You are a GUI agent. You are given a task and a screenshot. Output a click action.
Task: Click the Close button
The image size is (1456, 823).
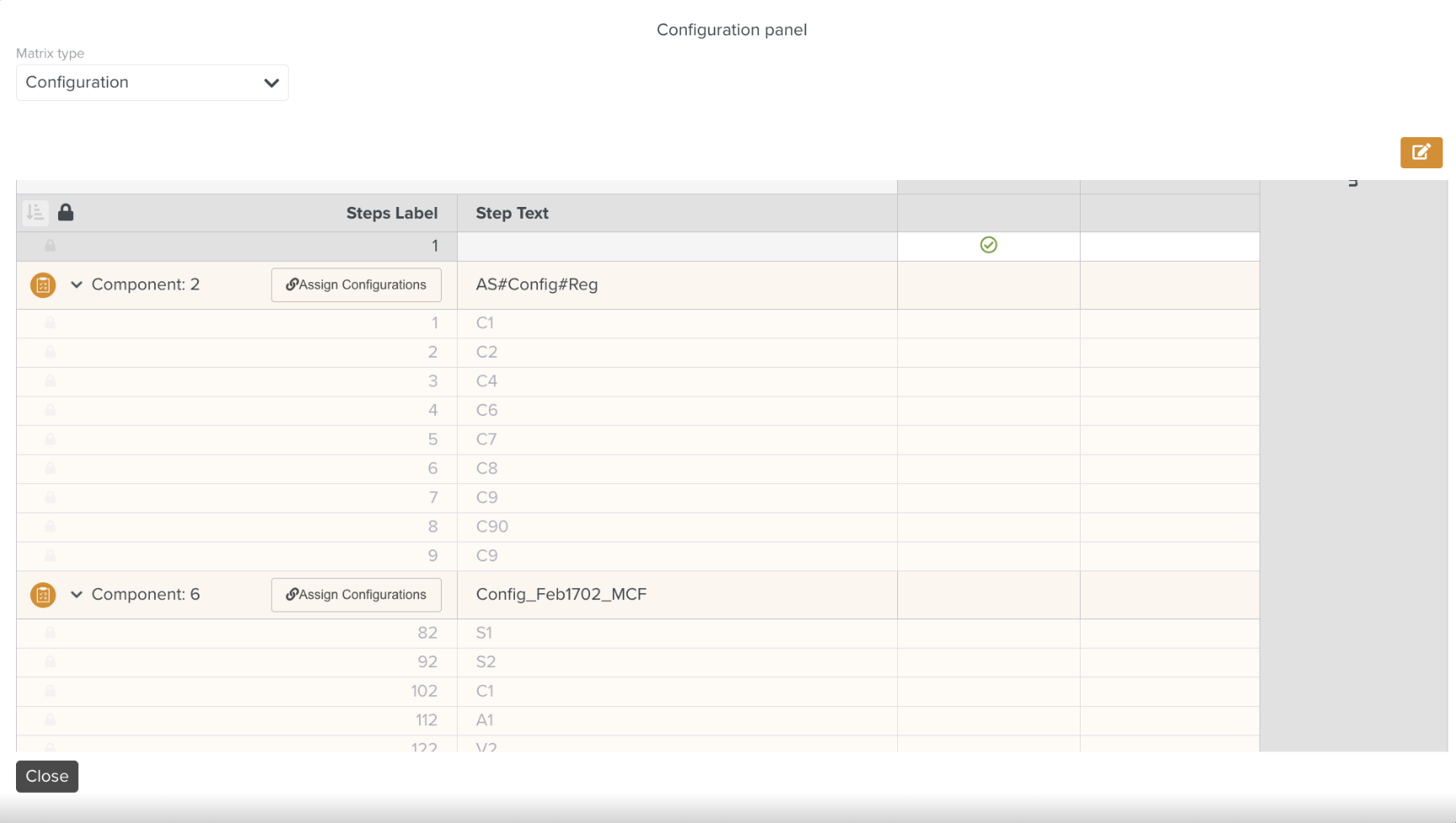pyautogui.click(x=47, y=777)
